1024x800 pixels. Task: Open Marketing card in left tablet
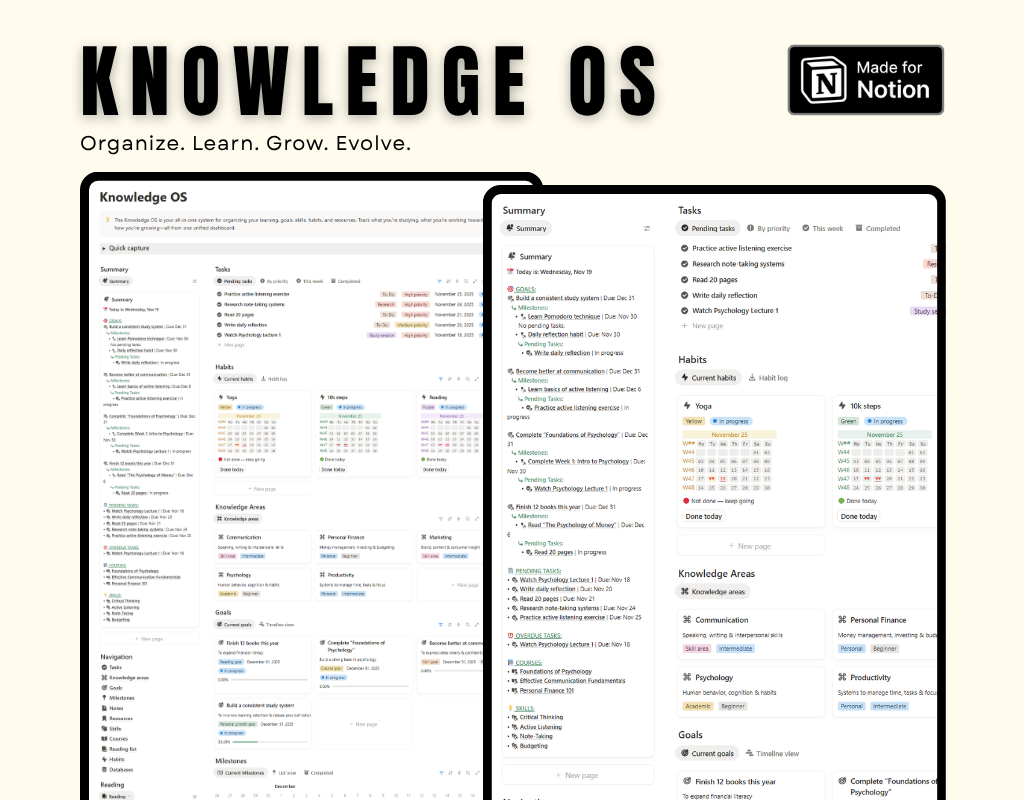pyautogui.click(x=451, y=547)
